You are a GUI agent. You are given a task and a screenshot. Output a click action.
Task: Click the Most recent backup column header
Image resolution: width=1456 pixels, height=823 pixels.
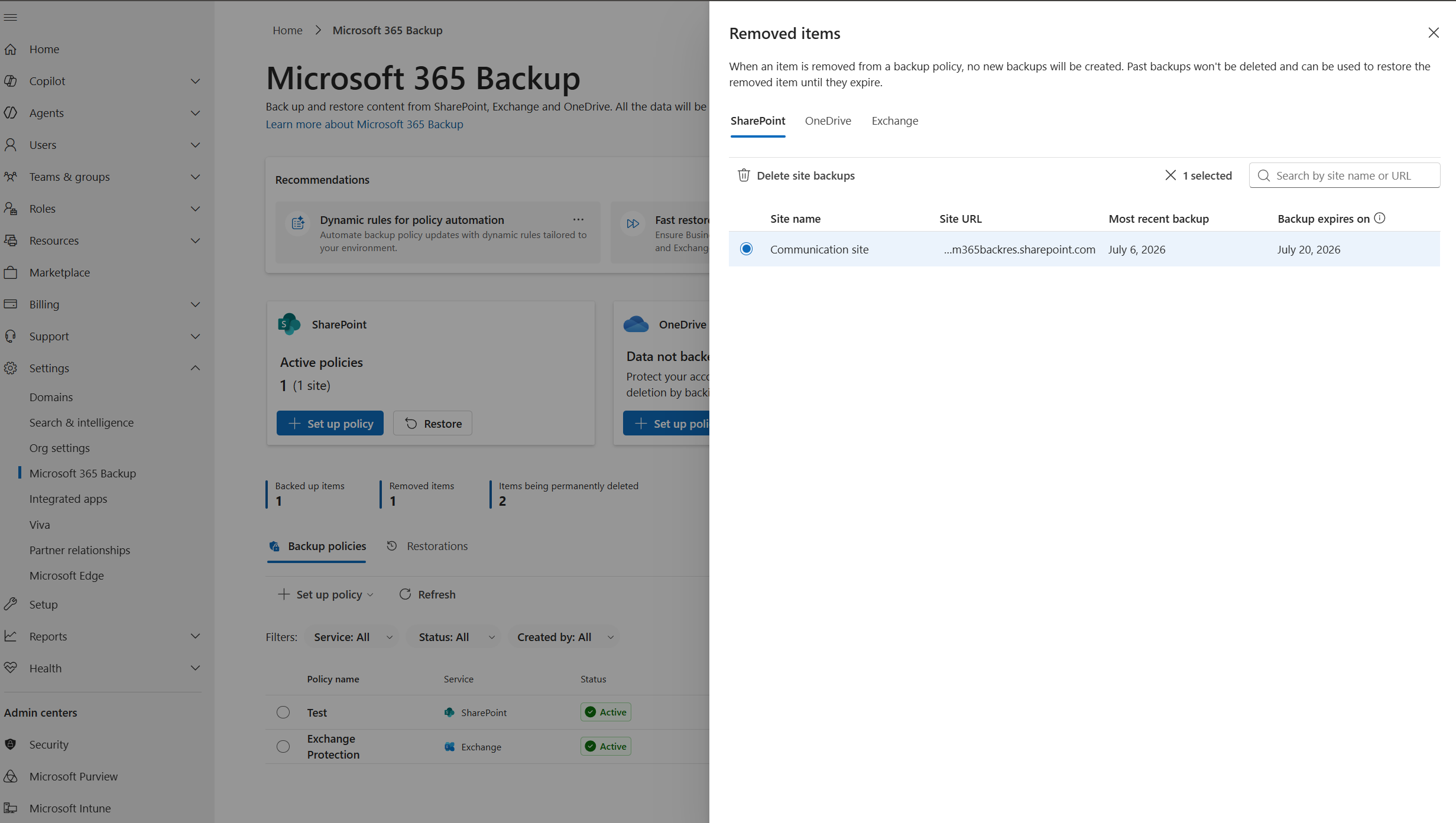pos(1159,219)
